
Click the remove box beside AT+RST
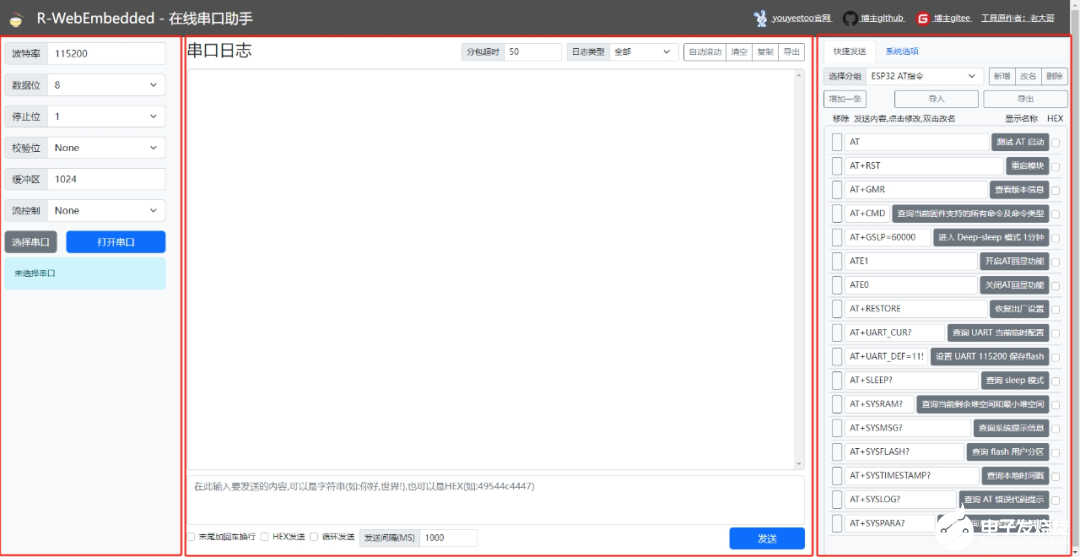837,166
